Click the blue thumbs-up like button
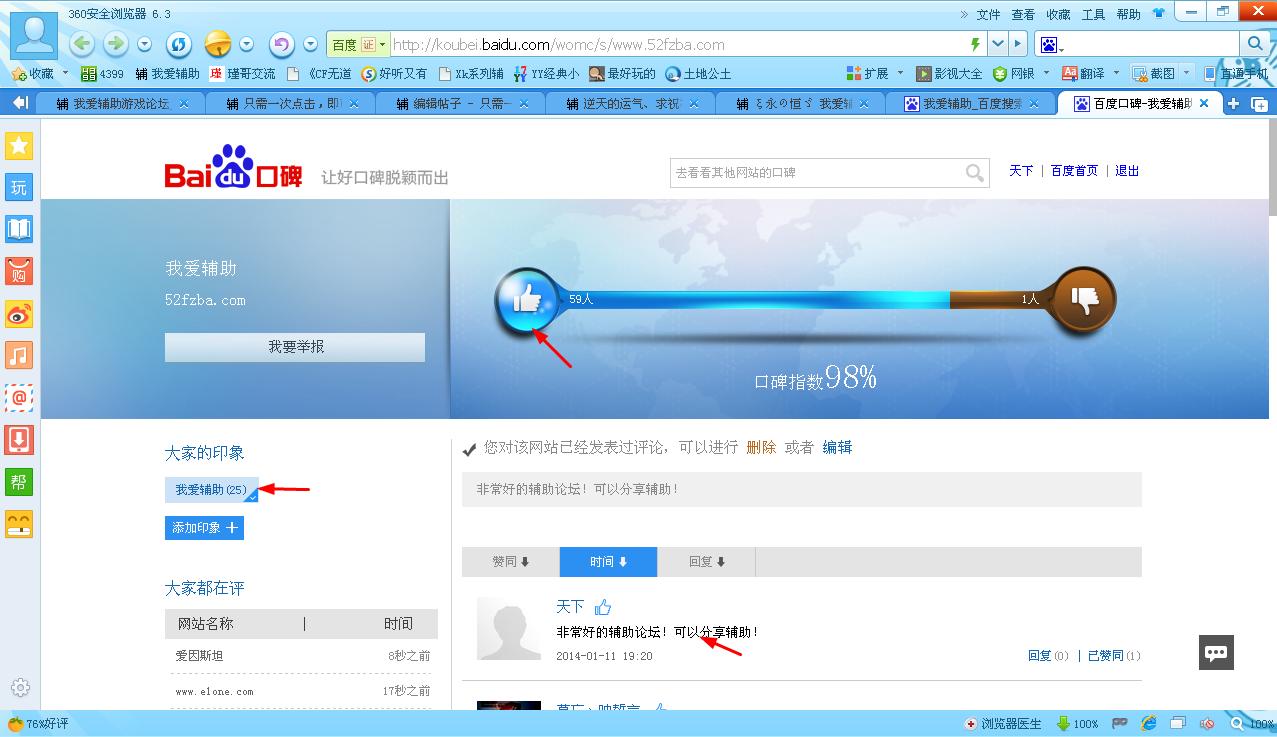 click(527, 299)
